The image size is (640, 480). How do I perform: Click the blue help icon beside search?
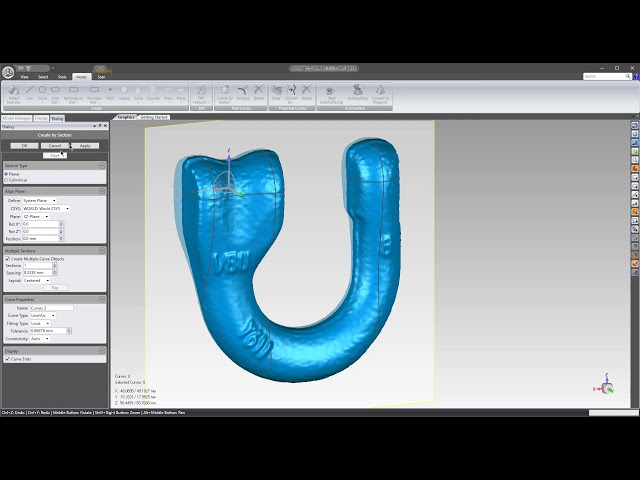[636, 76]
